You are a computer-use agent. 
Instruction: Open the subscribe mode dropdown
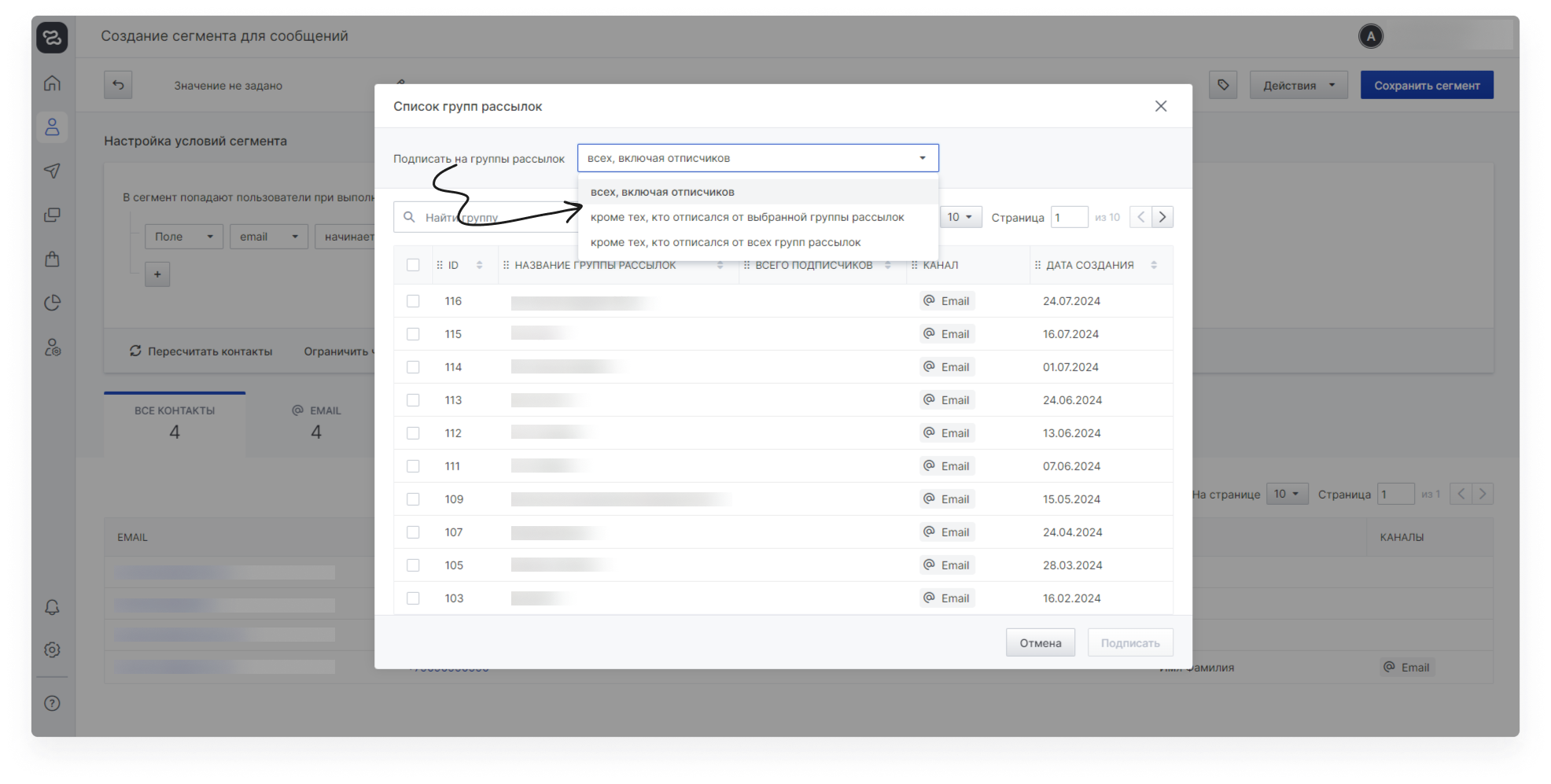tap(758, 158)
